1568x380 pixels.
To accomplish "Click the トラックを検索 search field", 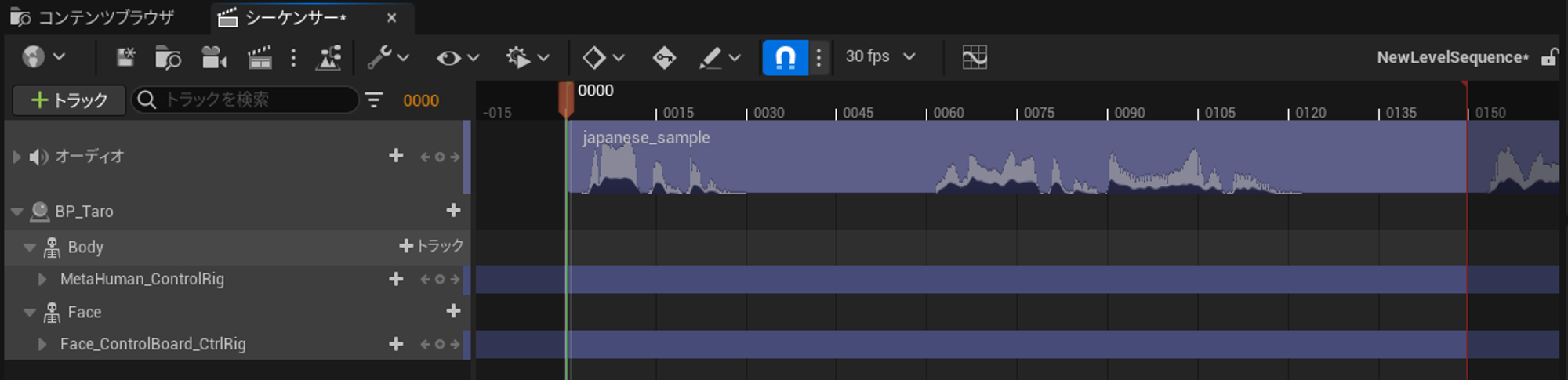I will click(251, 100).
